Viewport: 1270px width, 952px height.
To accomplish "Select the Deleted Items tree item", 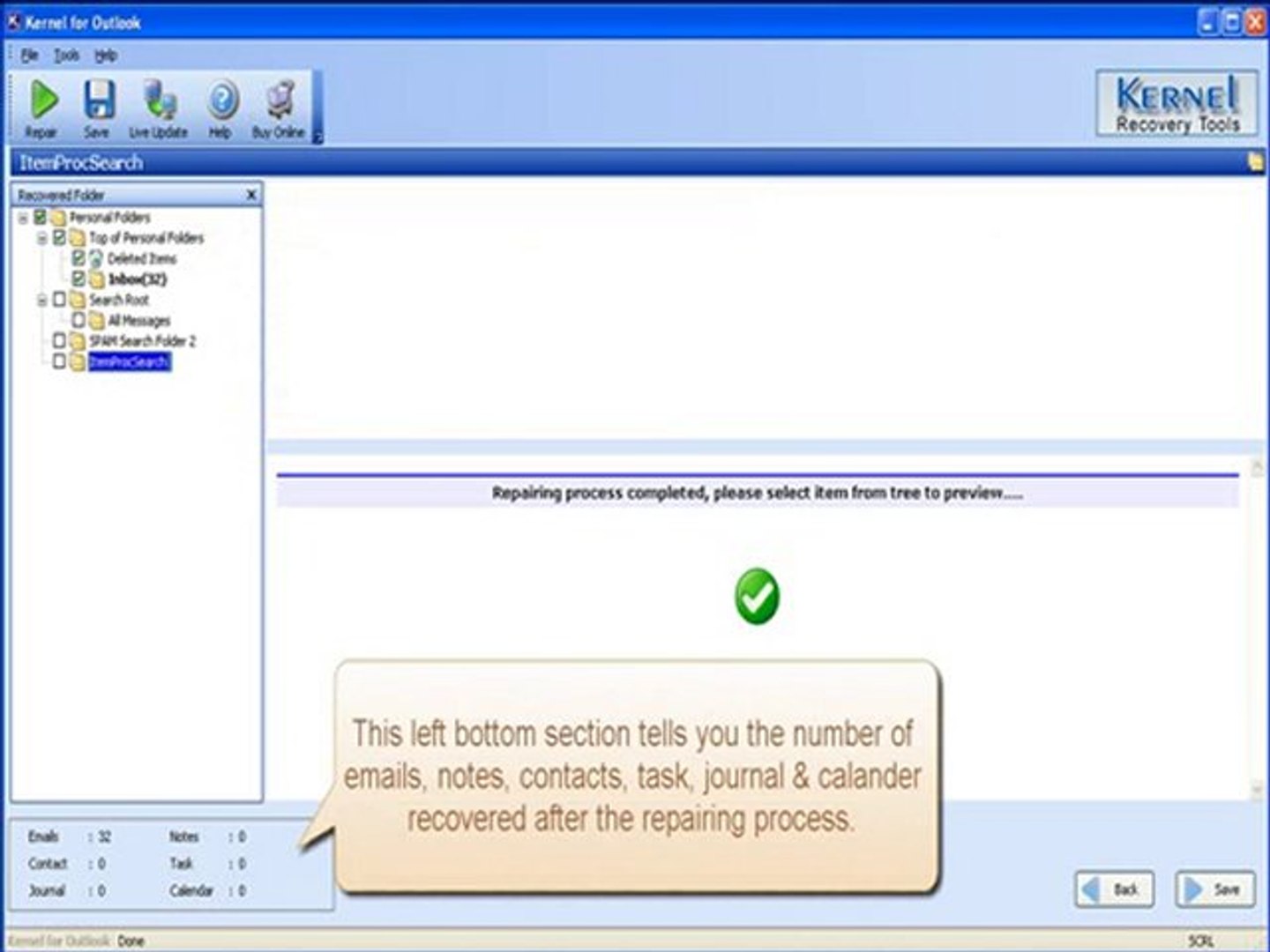I will point(142,258).
